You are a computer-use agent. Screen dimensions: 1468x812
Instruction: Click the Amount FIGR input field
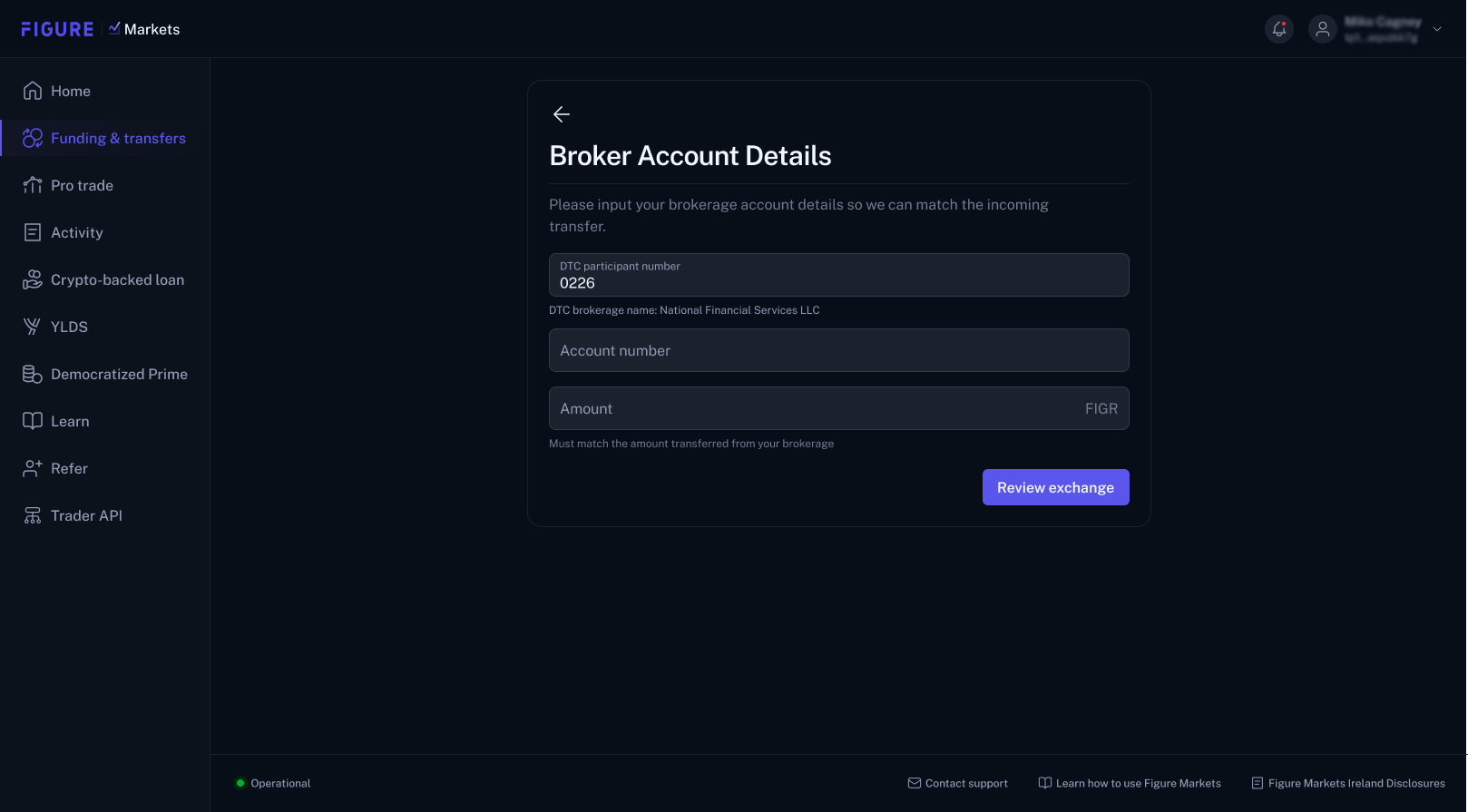[x=839, y=408]
